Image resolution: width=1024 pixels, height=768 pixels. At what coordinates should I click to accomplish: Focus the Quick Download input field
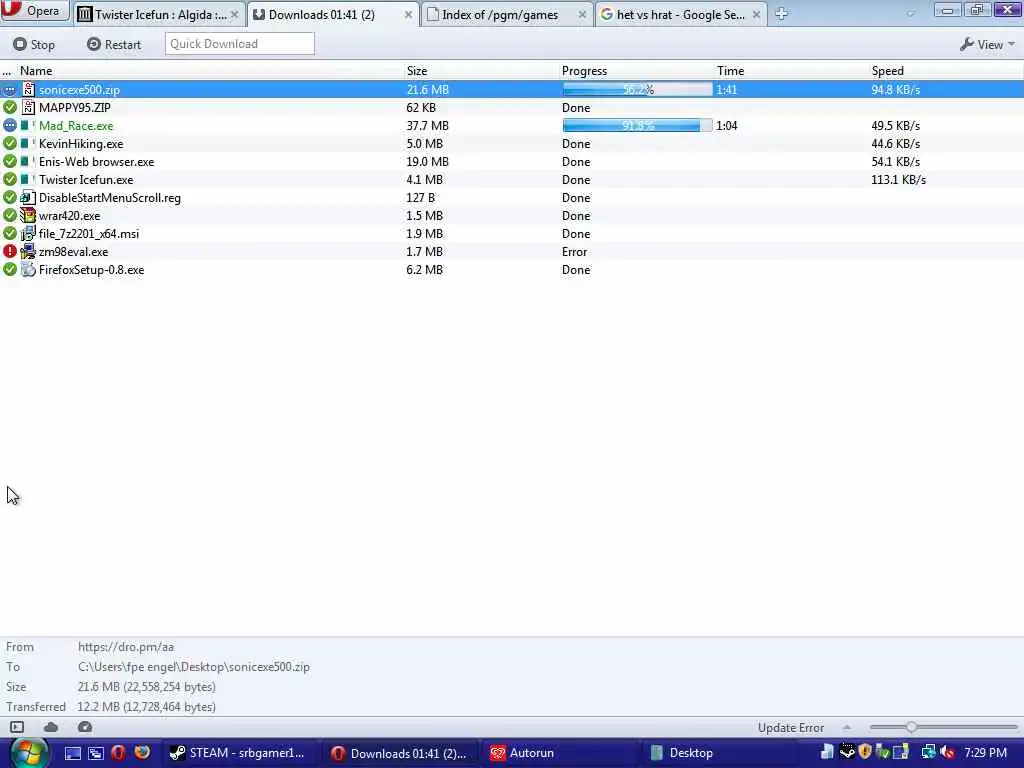click(x=240, y=44)
